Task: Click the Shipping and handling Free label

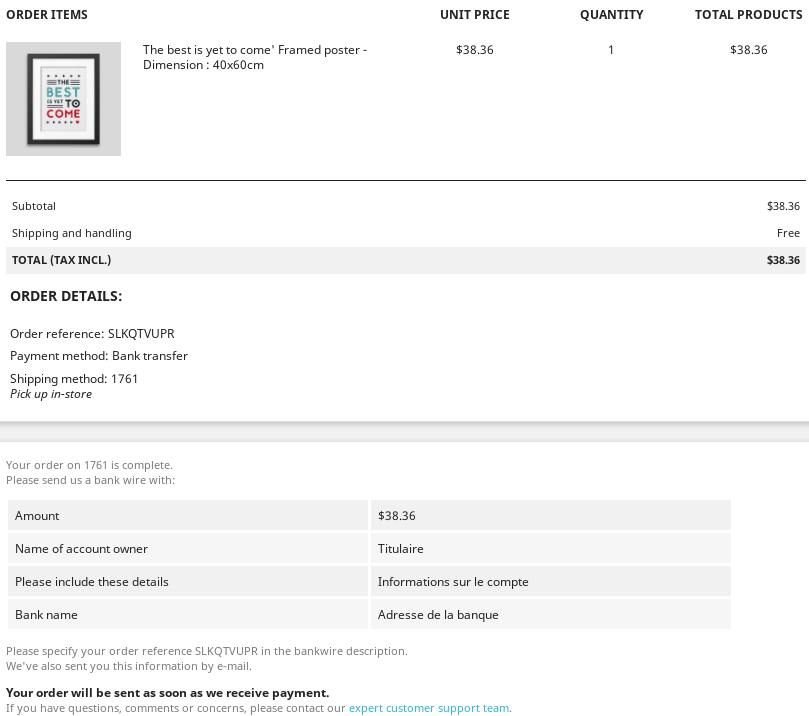Action: point(788,232)
